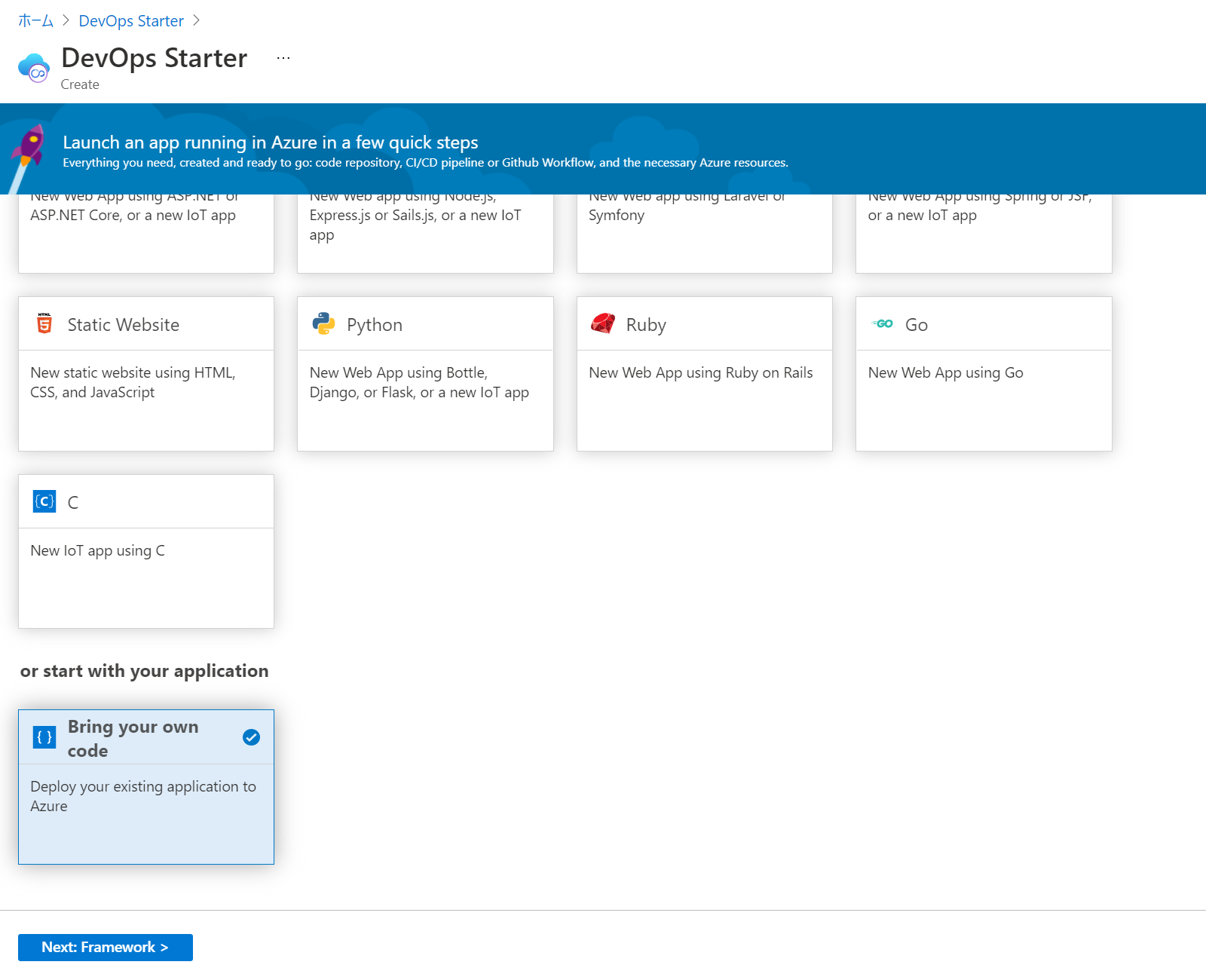Click 'New Web App using Go' description
Viewport: 1206px width, 980px height.
click(x=946, y=372)
